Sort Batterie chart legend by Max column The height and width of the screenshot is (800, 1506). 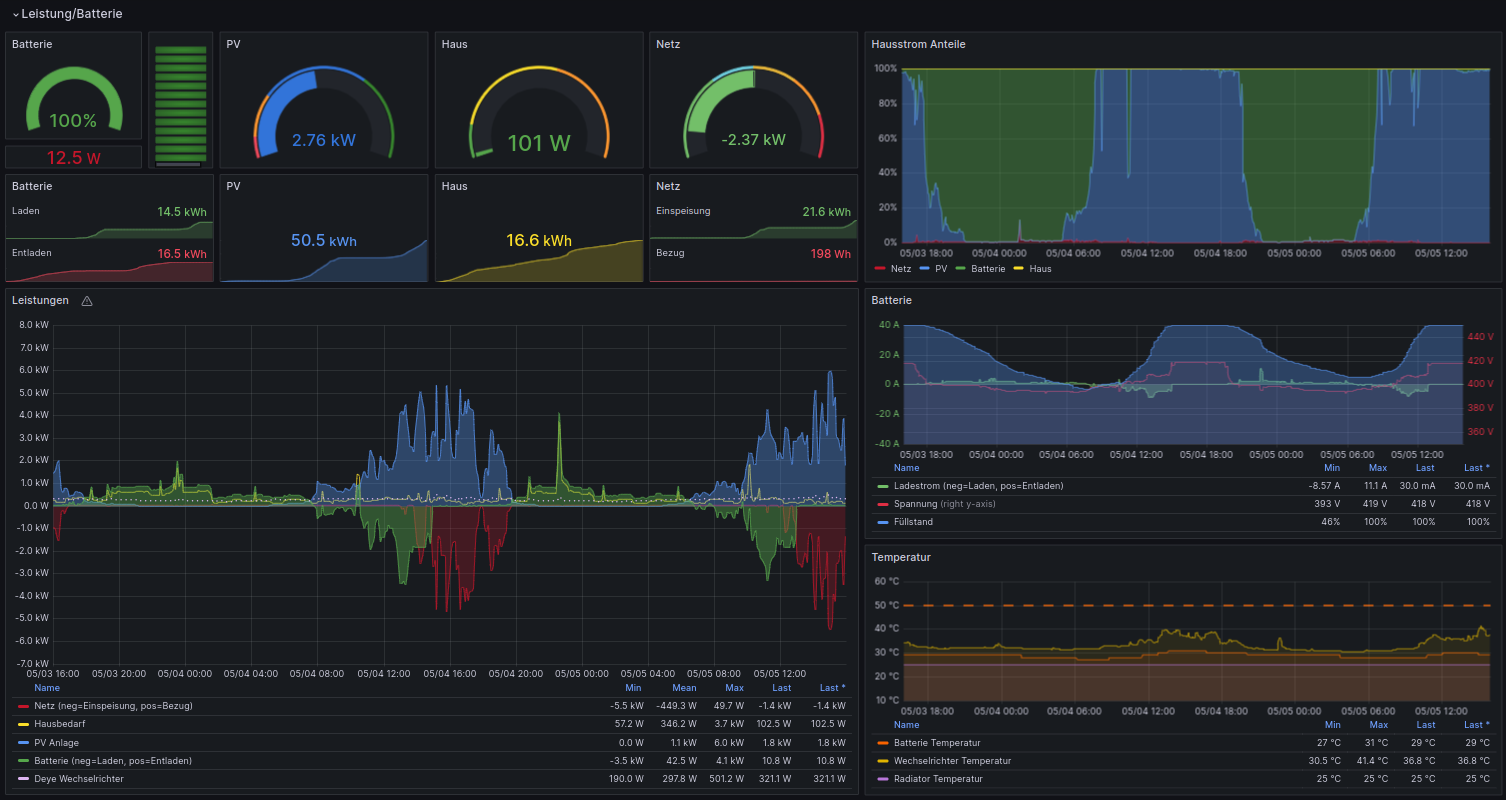pos(1378,468)
